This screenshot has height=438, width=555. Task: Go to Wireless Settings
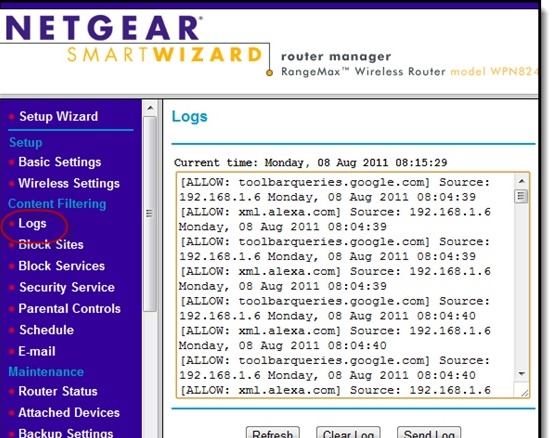69,183
